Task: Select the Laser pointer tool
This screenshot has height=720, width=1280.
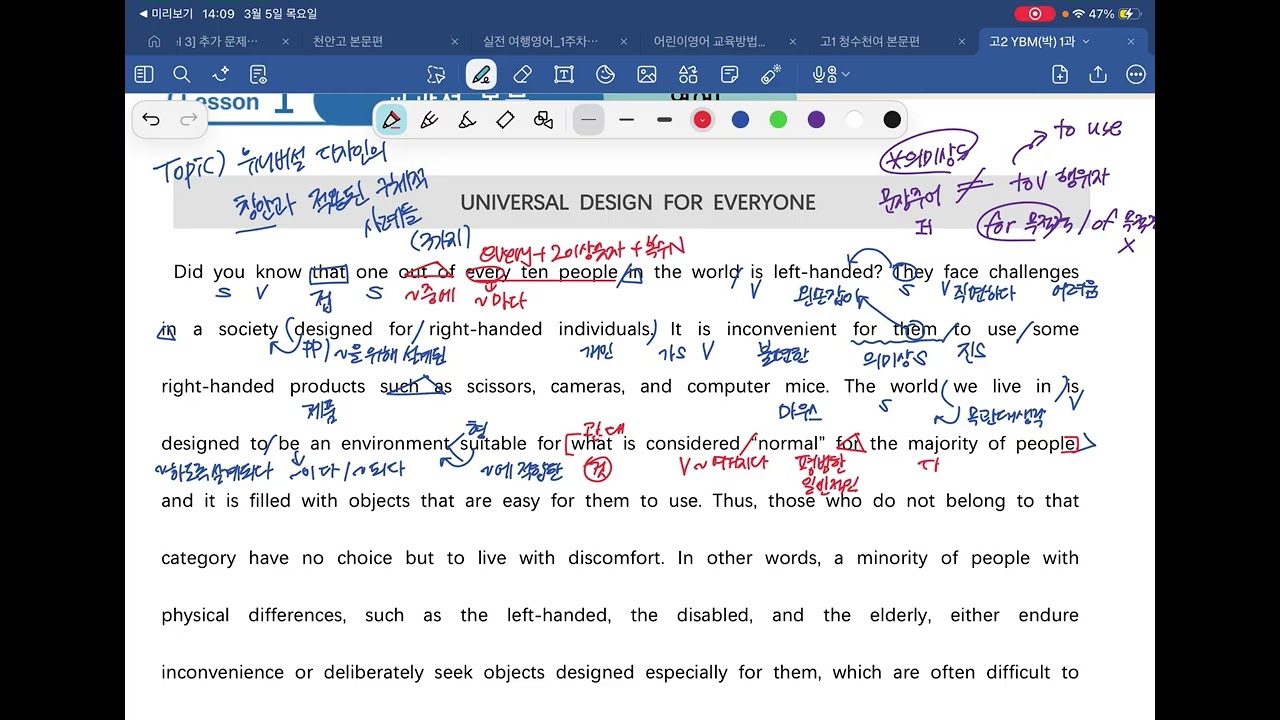Action: [771, 74]
